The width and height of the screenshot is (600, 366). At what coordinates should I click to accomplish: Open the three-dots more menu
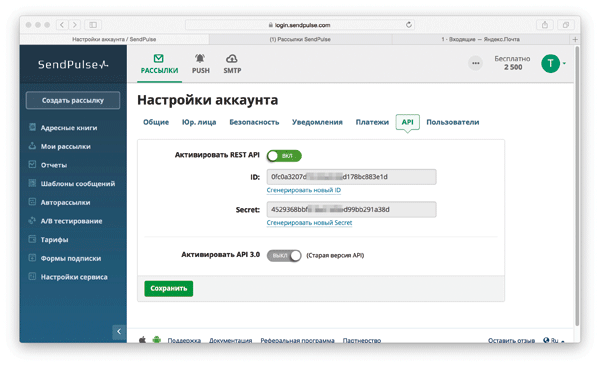coord(475,63)
